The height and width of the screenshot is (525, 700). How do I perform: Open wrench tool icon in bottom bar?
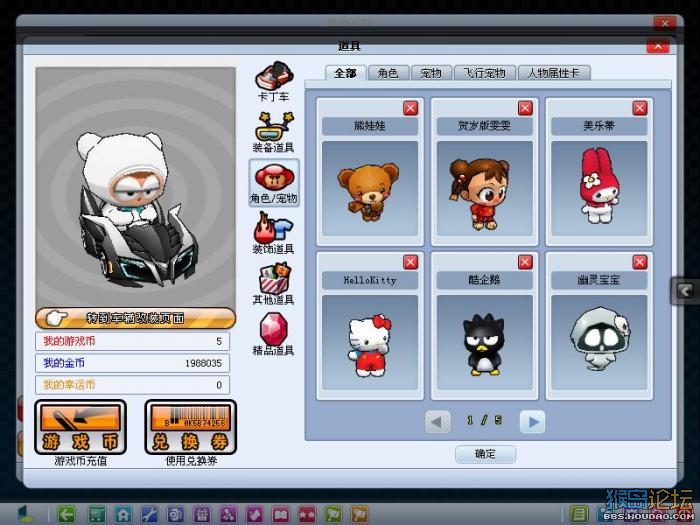coord(149,515)
